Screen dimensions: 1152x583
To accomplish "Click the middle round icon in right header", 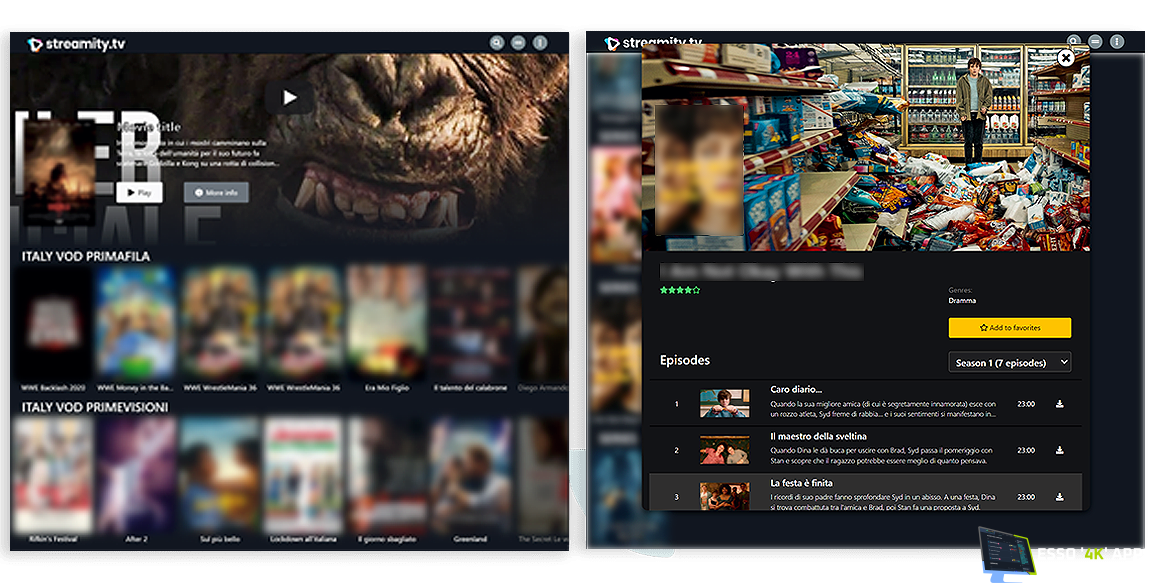I will [x=1096, y=42].
